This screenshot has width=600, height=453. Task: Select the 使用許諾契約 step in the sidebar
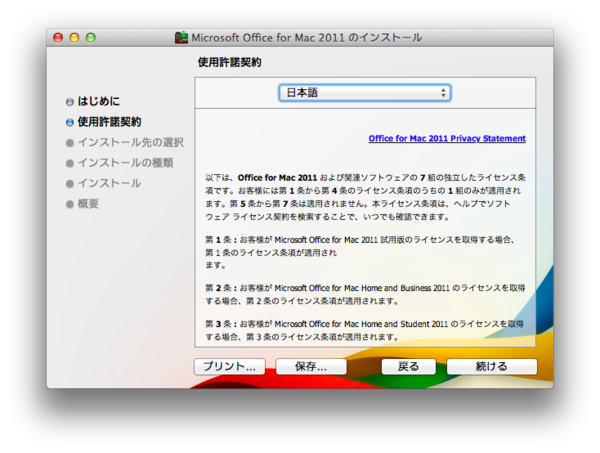[109, 122]
